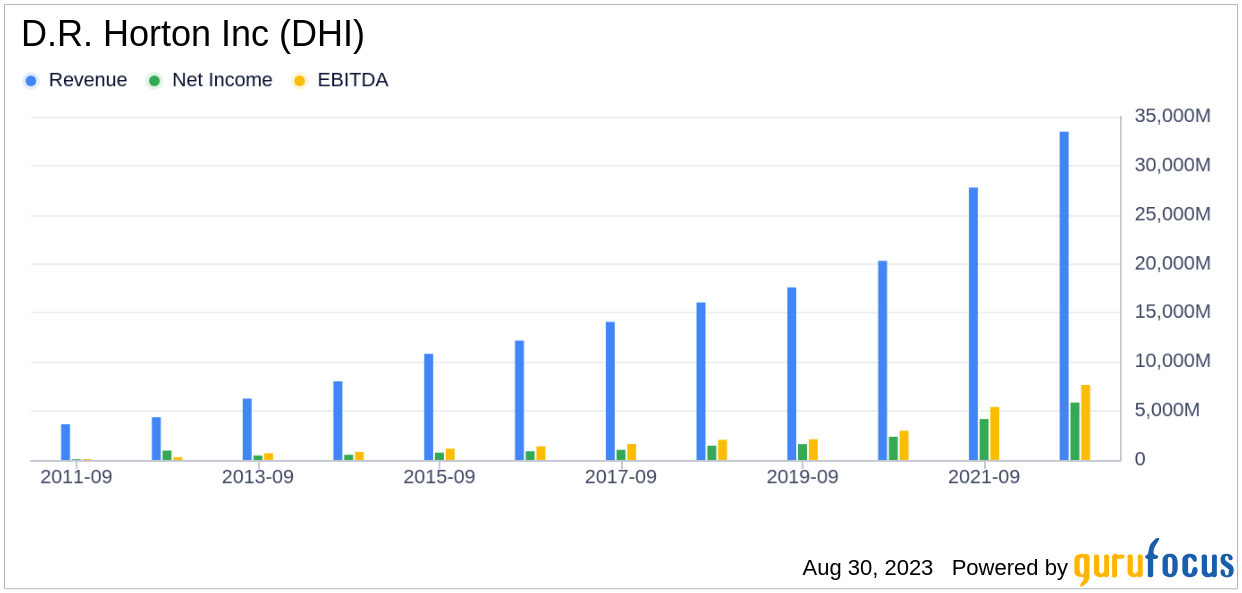
Task: Open the GuruFocus logo link
Action: pyautogui.click(x=1154, y=561)
